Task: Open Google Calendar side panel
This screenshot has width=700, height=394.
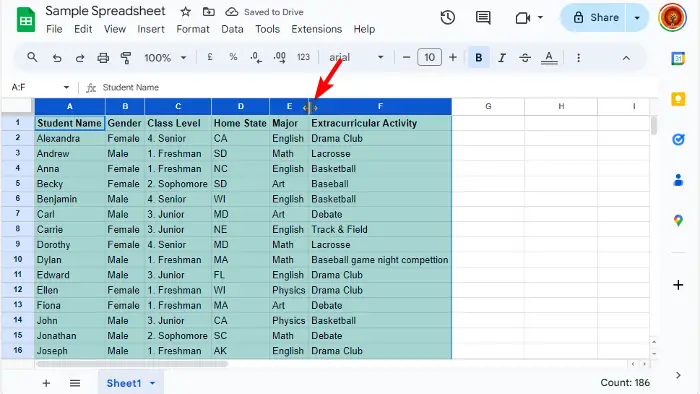Action: coord(678,58)
